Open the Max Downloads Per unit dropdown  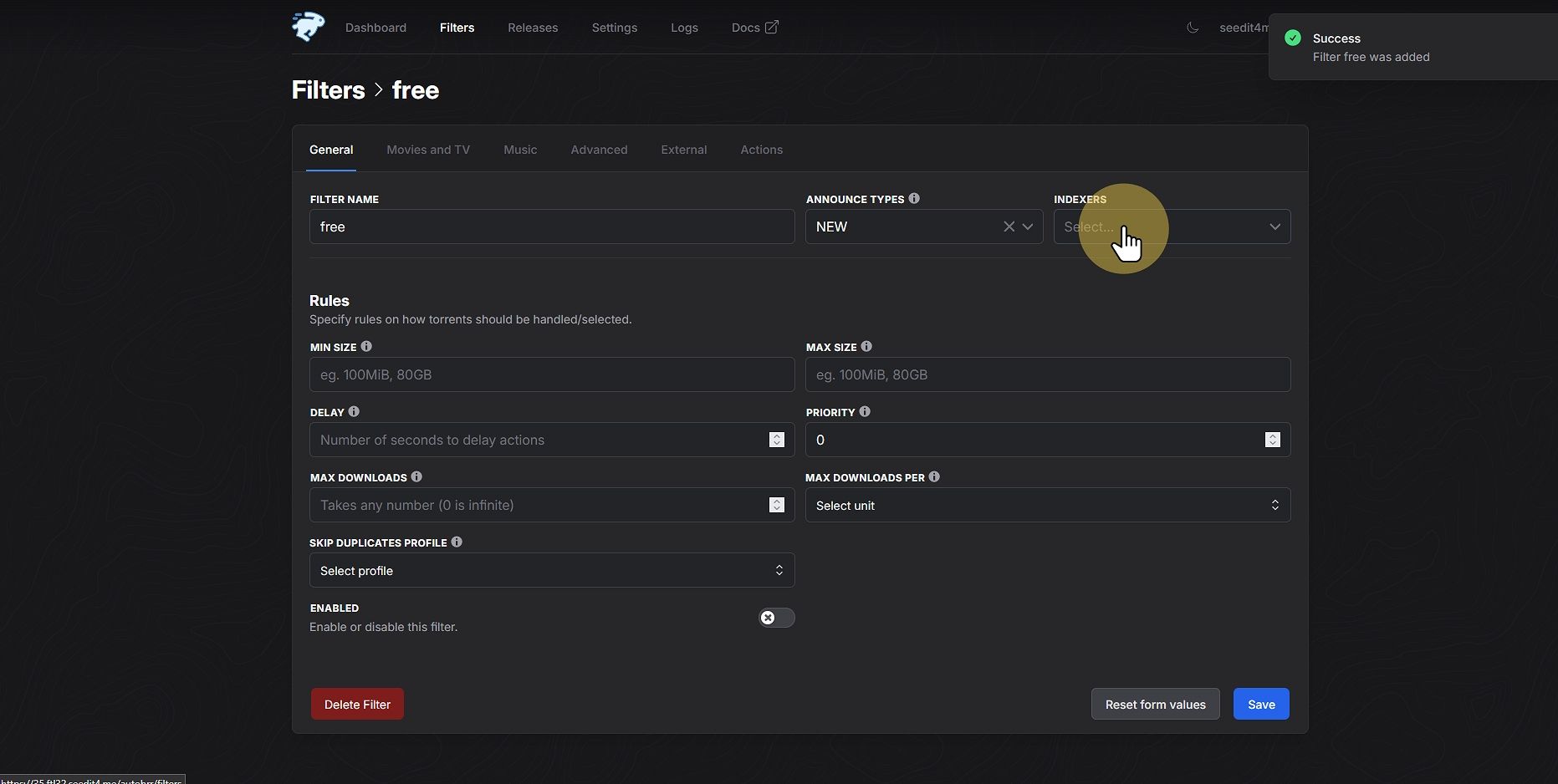[x=1048, y=506]
